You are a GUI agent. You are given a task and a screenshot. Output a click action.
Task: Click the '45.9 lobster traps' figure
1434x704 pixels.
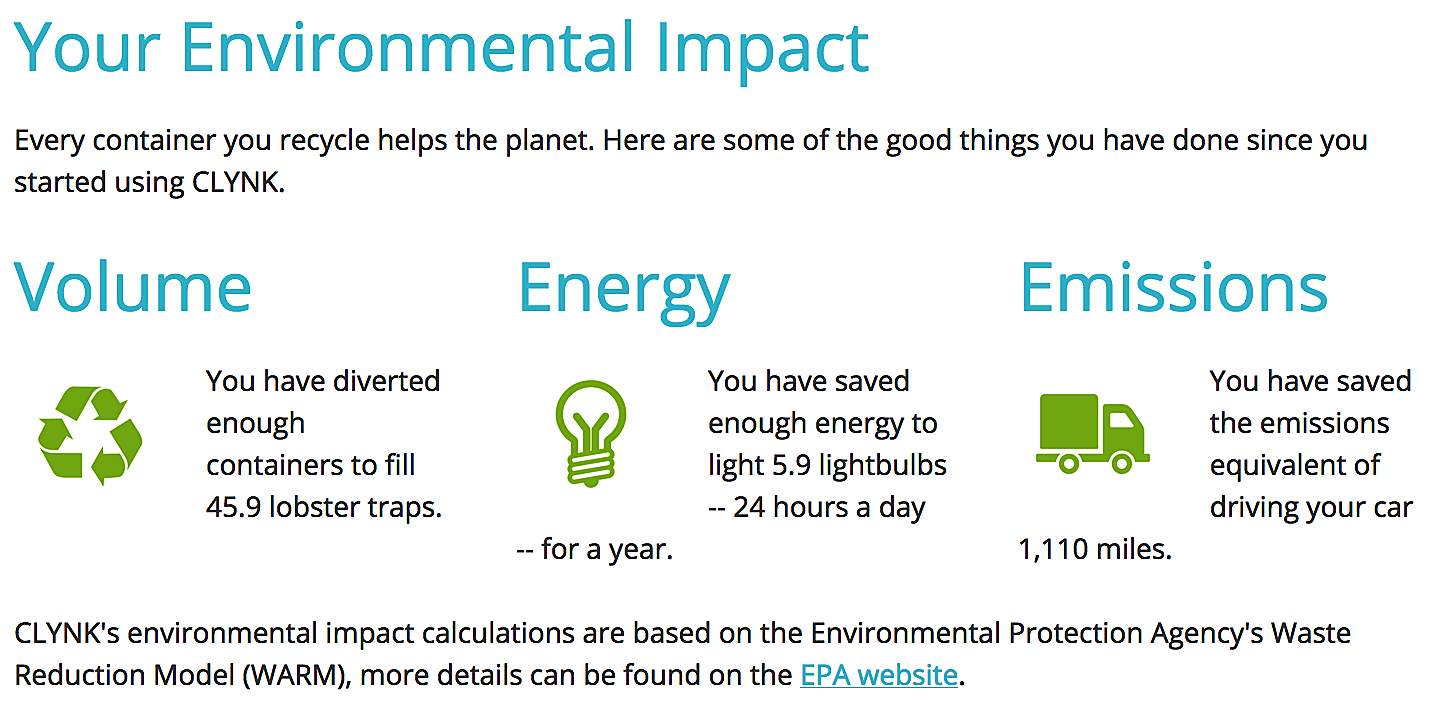(323, 507)
